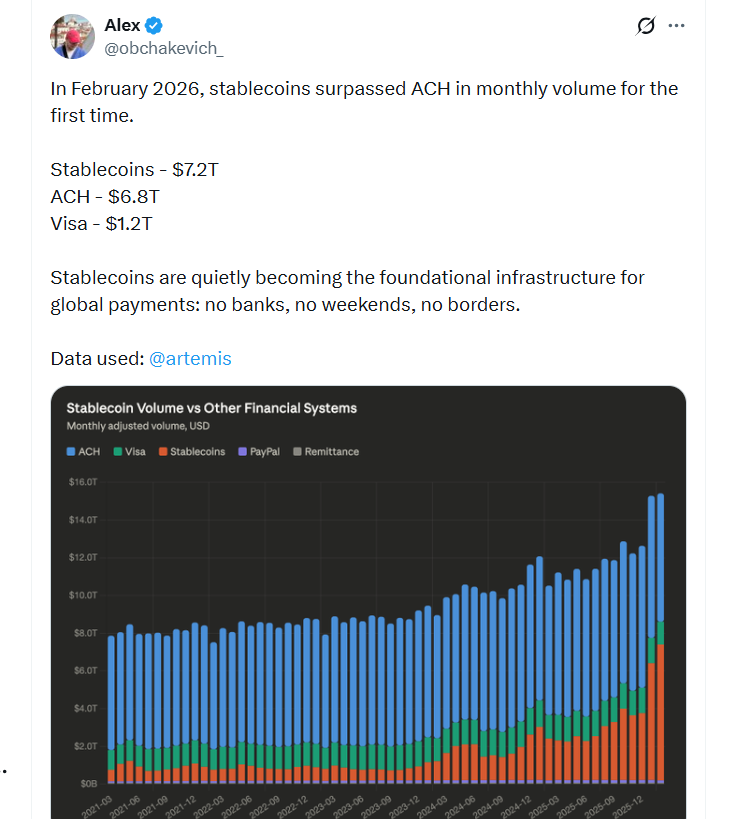The width and height of the screenshot is (731, 819).
Task: Click the chart title Stablecoin Volume vs Other Financial Systems
Action: tap(212, 408)
